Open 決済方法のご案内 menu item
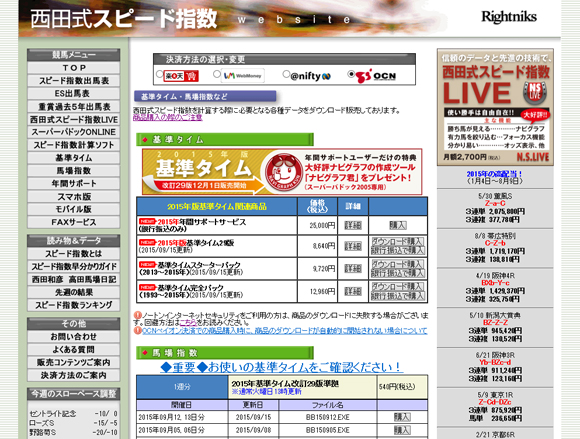580x439 pixels. (74, 375)
